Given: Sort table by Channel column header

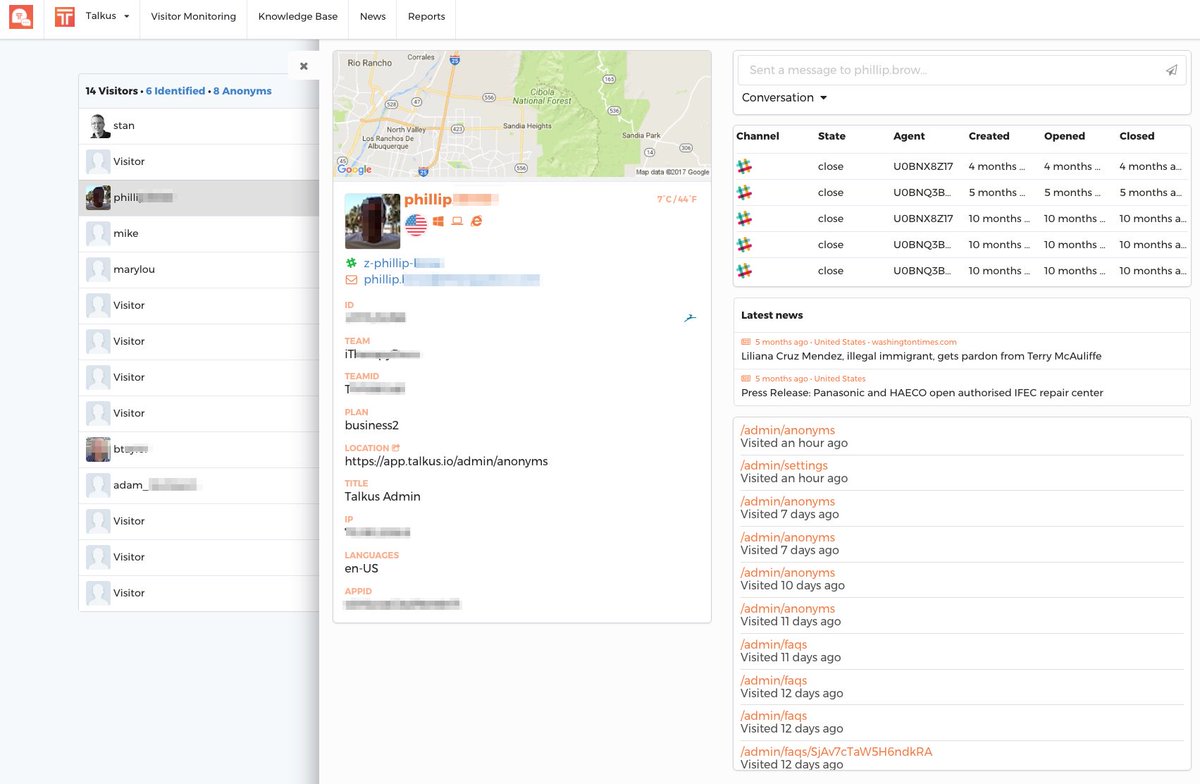Looking at the screenshot, I should pyautogui.click(x=757, y=136).
